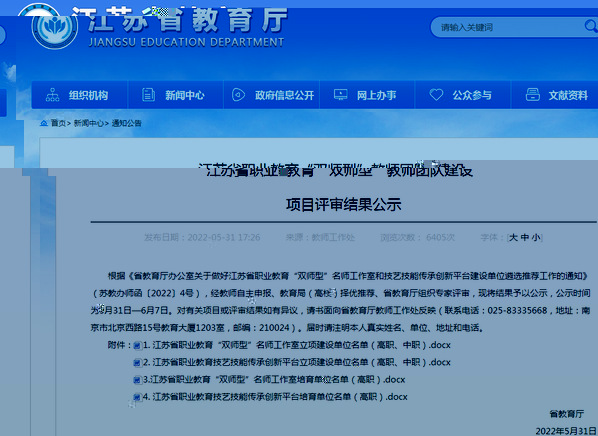Click the document icon beside 新闻中心
This screenshot has width=598, height=436.
point(148,95)
